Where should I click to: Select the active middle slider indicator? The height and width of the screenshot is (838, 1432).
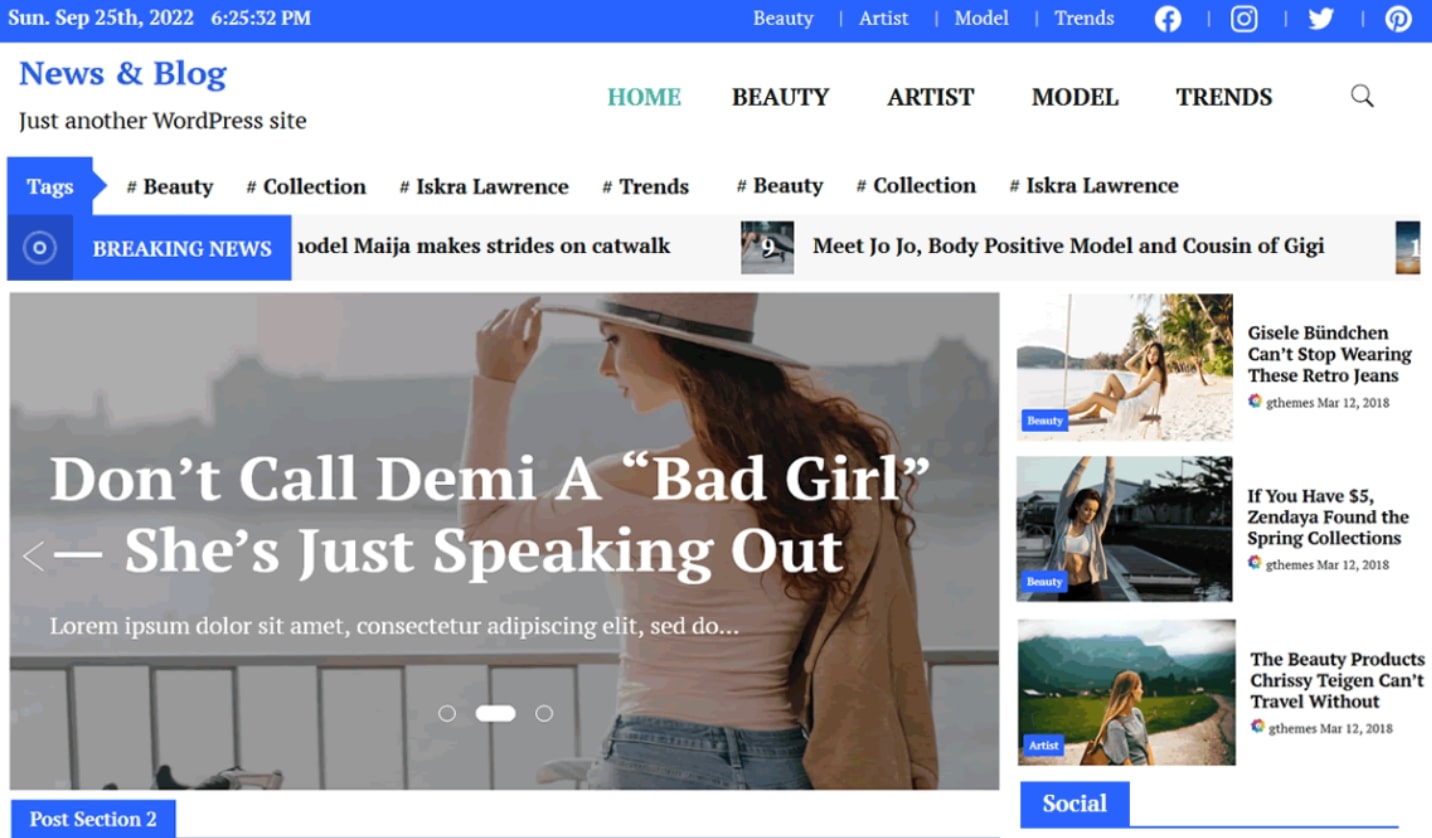coord(496,713)
